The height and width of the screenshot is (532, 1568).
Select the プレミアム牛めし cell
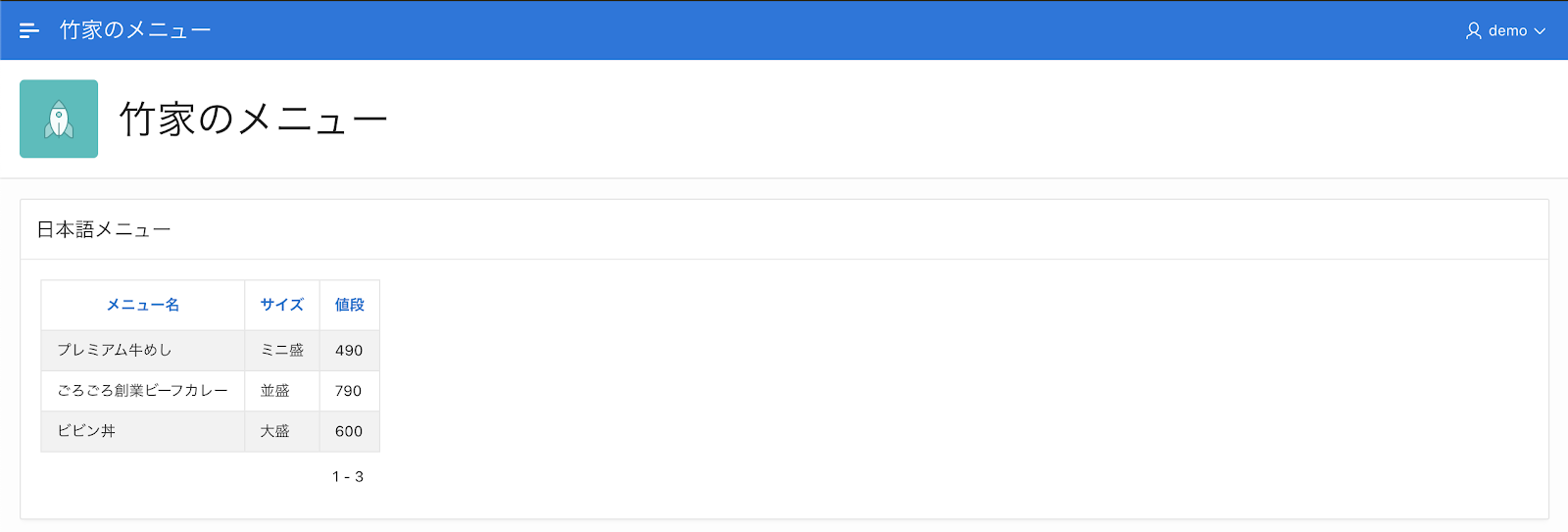143,350
